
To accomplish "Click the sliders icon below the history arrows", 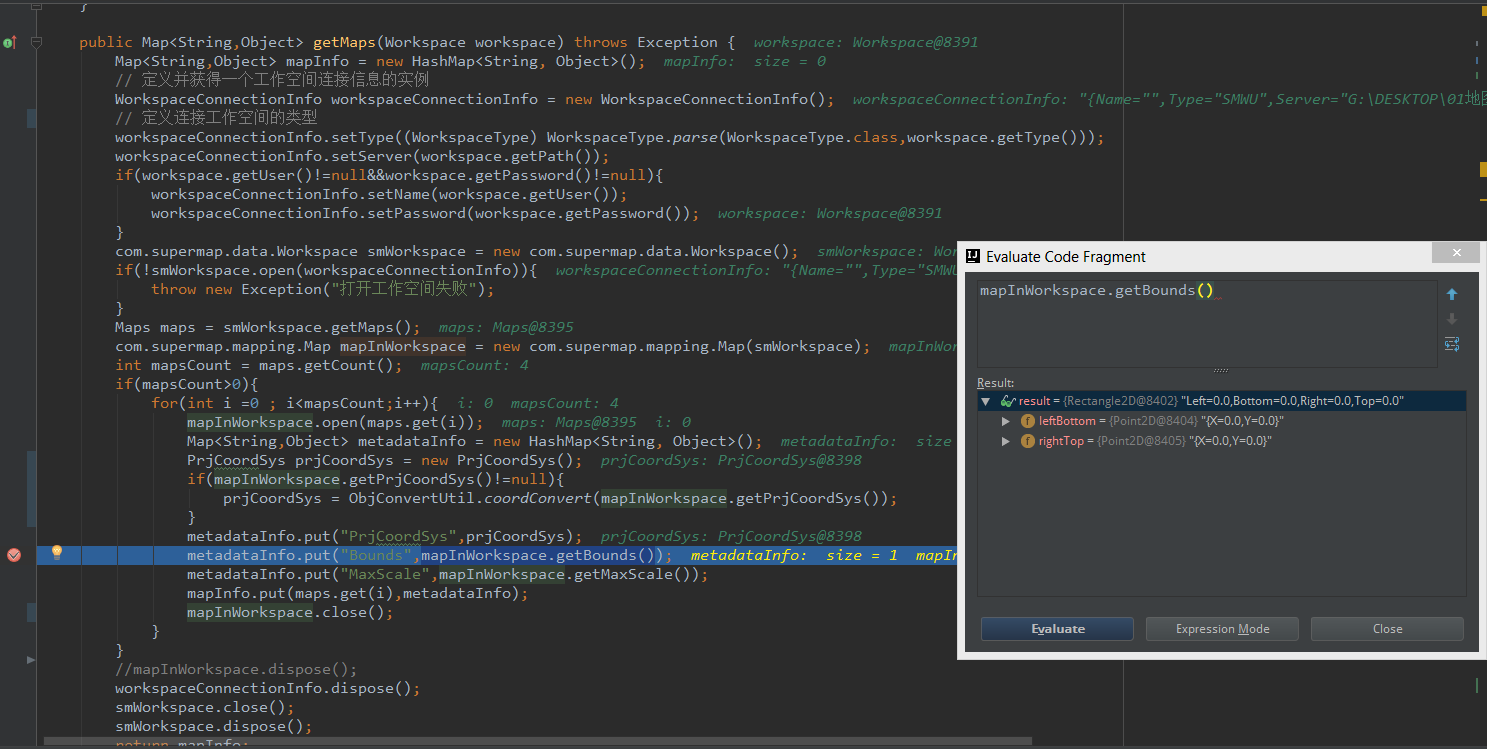I will pyautogui.click(x=1452, y=344).
